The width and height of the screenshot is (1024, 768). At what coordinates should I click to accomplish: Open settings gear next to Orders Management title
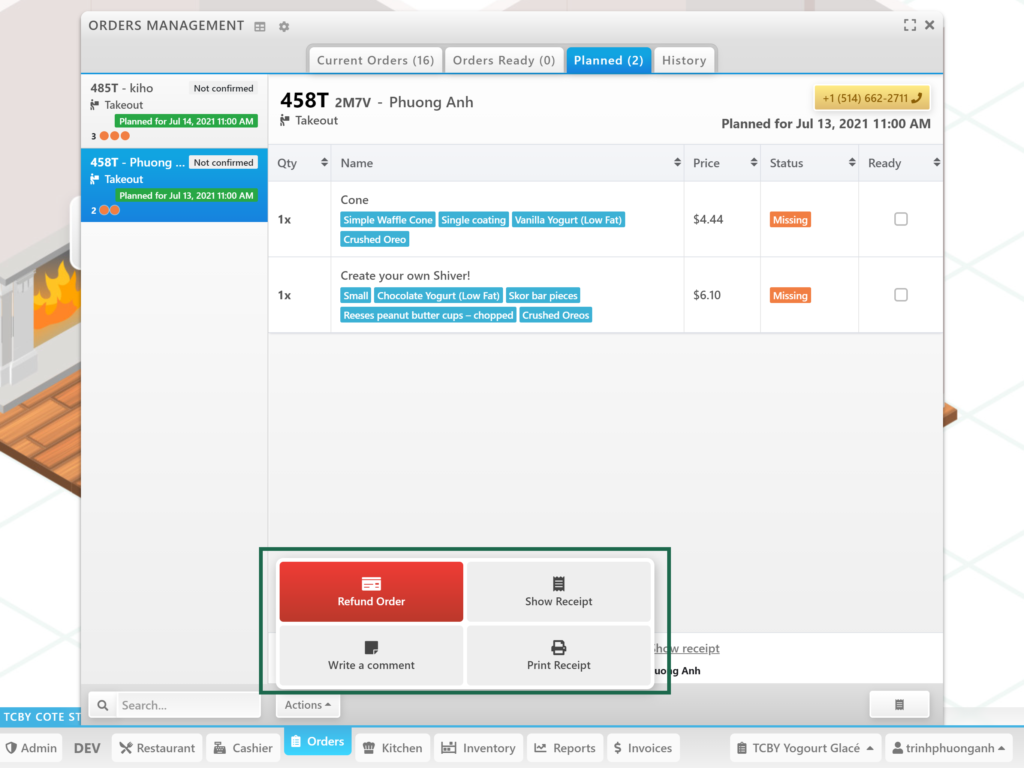(x=284, y=27)
